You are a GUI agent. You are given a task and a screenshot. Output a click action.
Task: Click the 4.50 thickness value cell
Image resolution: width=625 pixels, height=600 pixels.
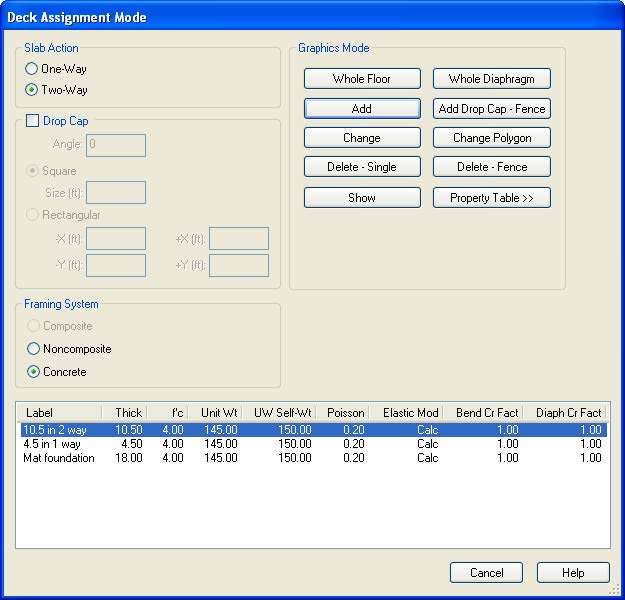coord(132,444)
